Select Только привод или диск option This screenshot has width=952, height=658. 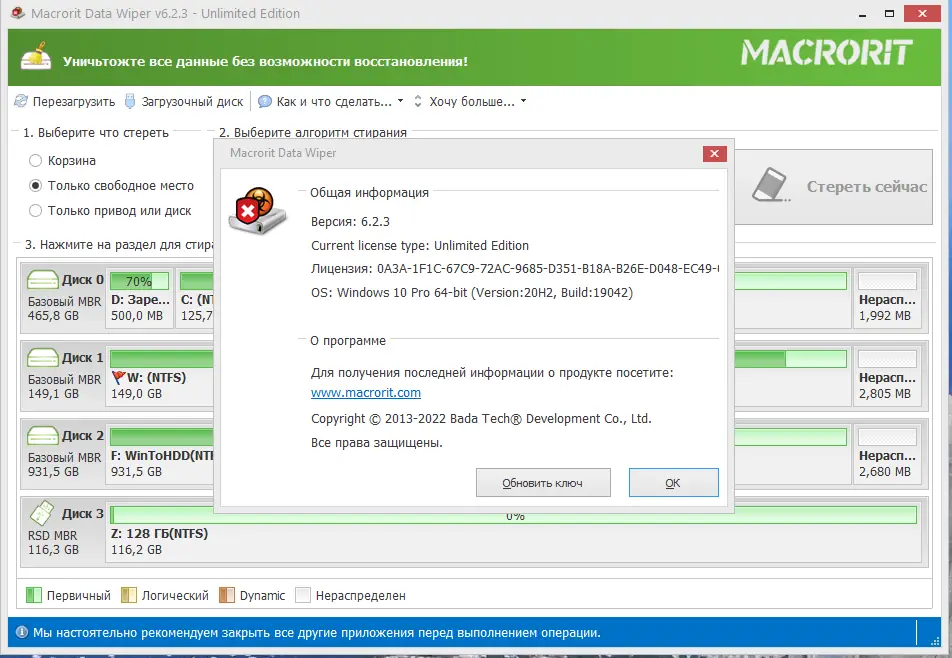coord(110,210)
